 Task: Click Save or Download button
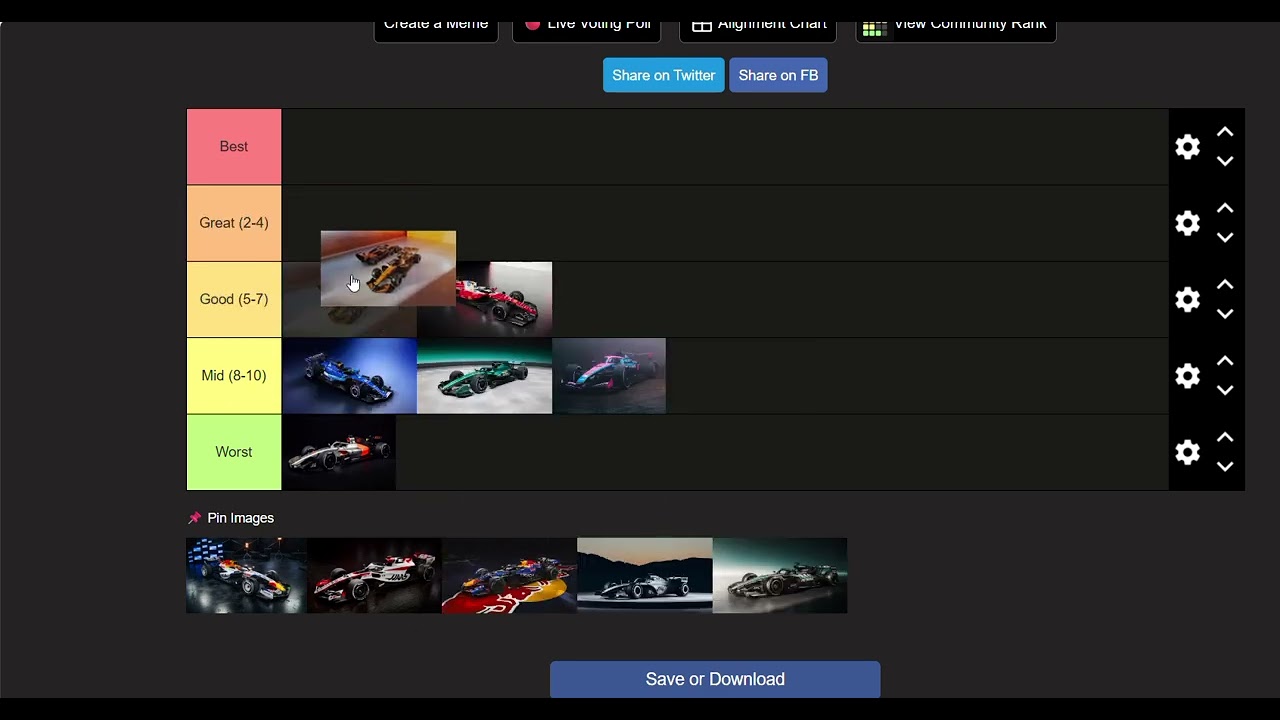715,679
